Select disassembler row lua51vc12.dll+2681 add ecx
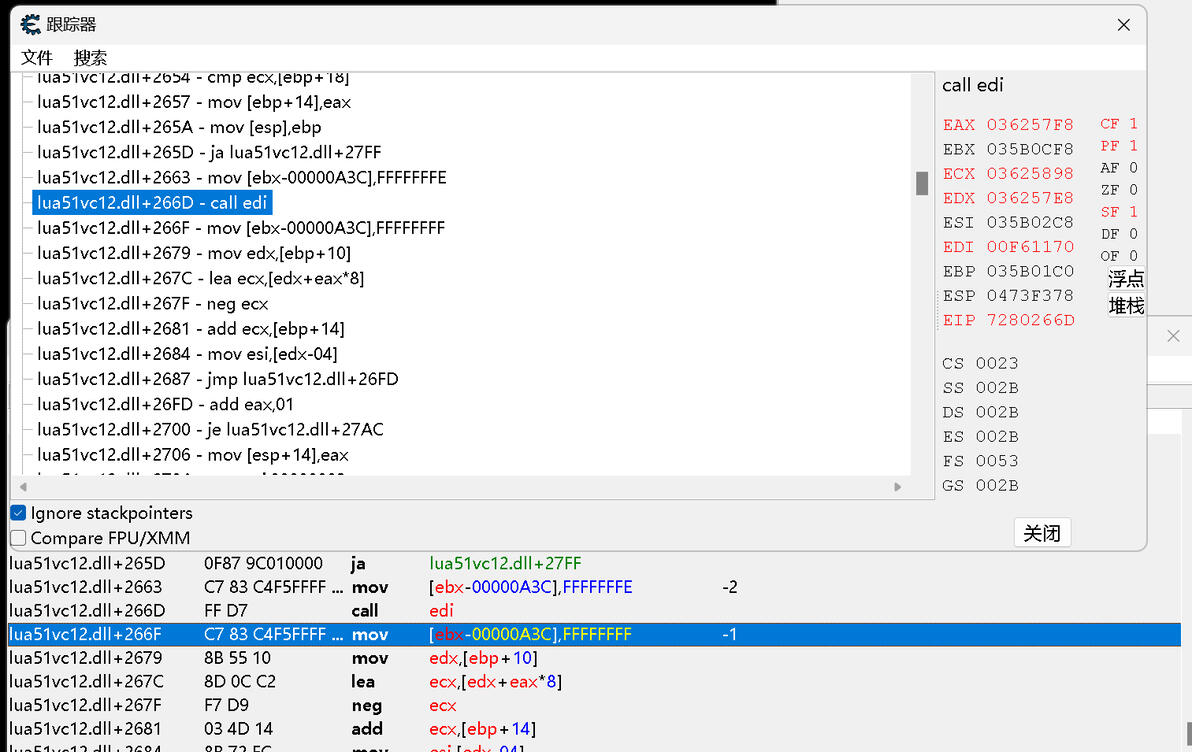This screenshot has height=752, width=1192. coord(594,728)
